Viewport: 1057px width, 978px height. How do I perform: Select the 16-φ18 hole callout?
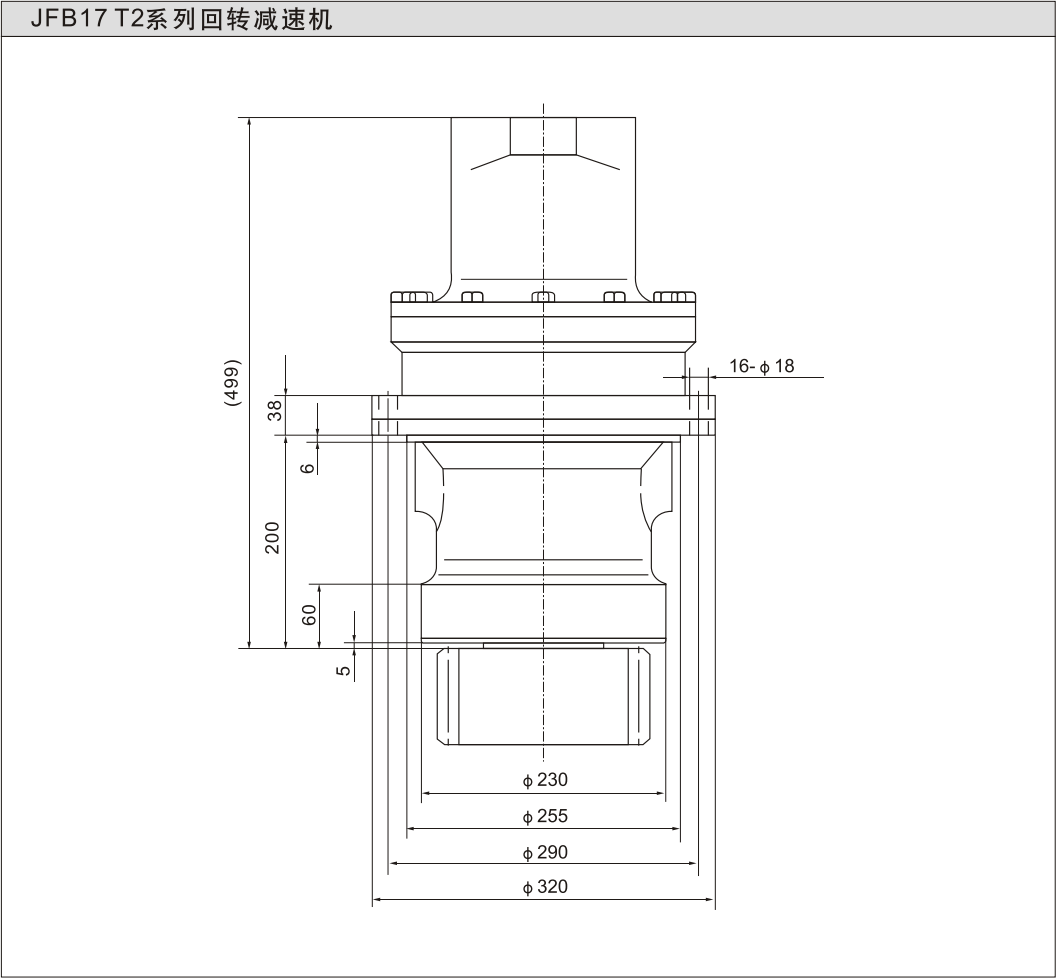(761, 366)
